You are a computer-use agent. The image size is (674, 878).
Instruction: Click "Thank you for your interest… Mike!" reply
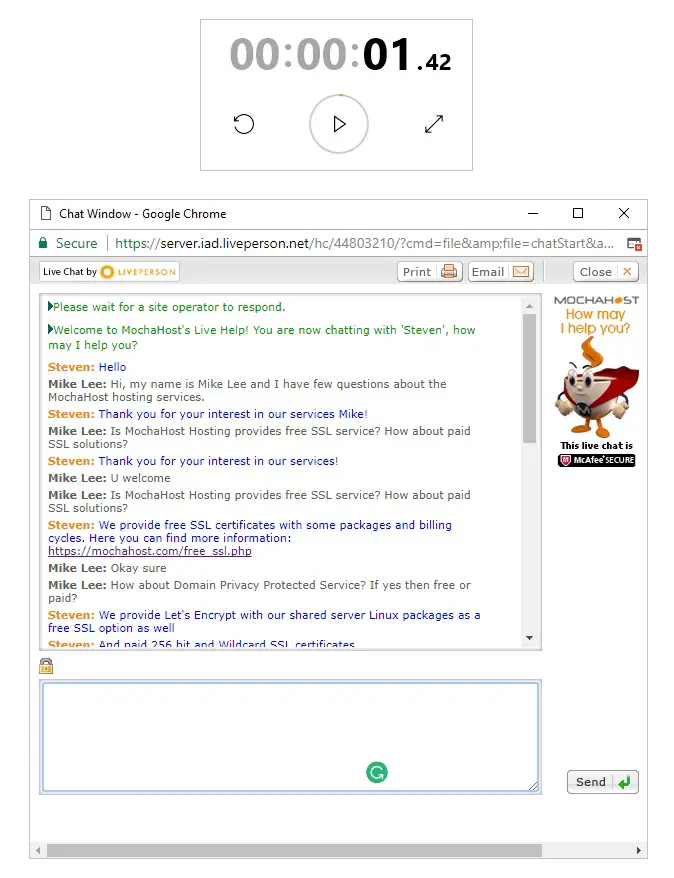[x=208, y=414]
